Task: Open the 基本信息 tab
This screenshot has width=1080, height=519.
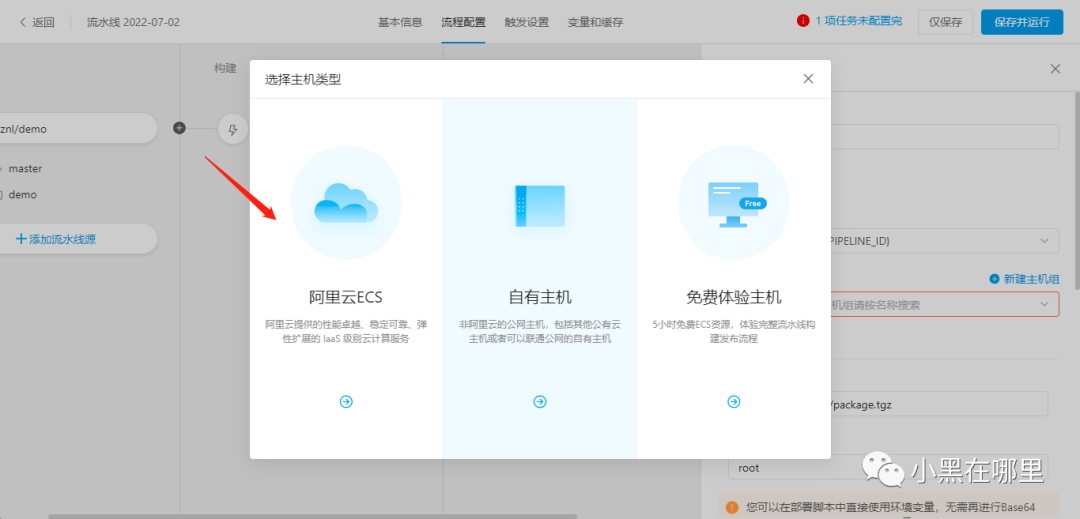Action: pyautogui.click(x=399, y=22)
